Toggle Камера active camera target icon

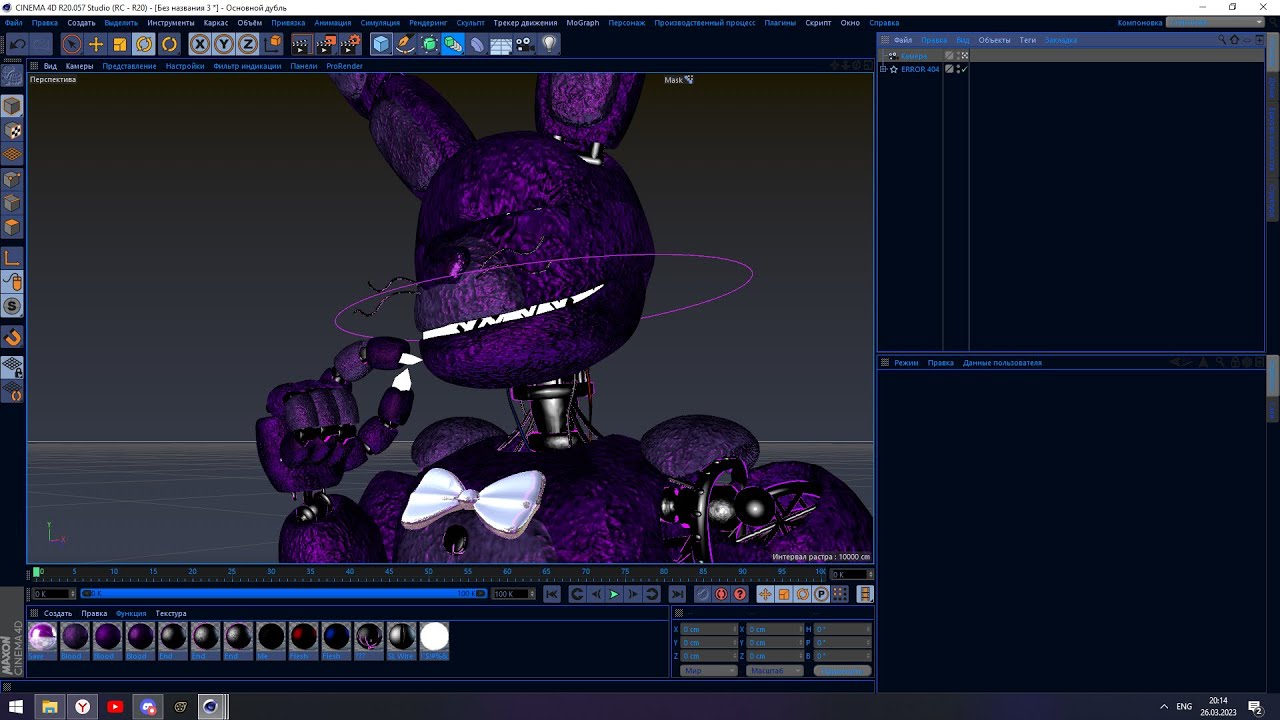click(964, 56)
